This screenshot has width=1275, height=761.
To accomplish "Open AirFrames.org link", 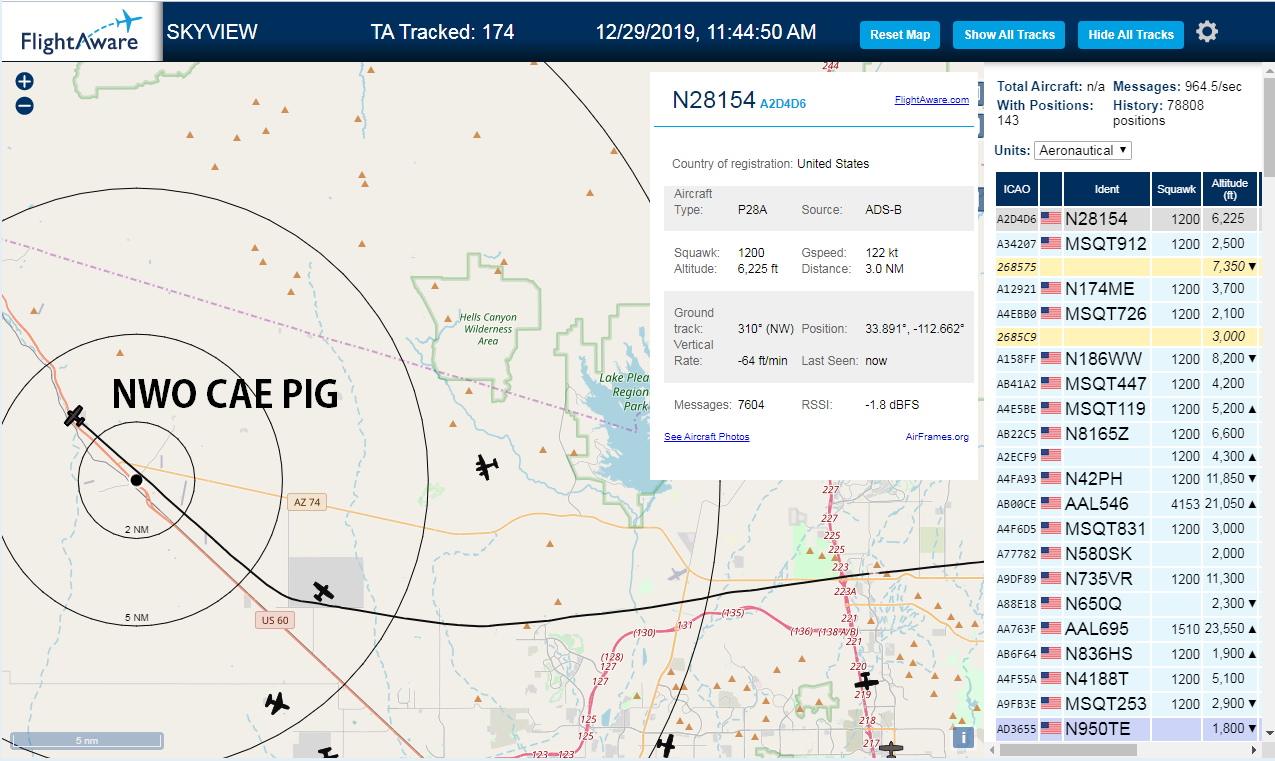I will pos(937,437).
